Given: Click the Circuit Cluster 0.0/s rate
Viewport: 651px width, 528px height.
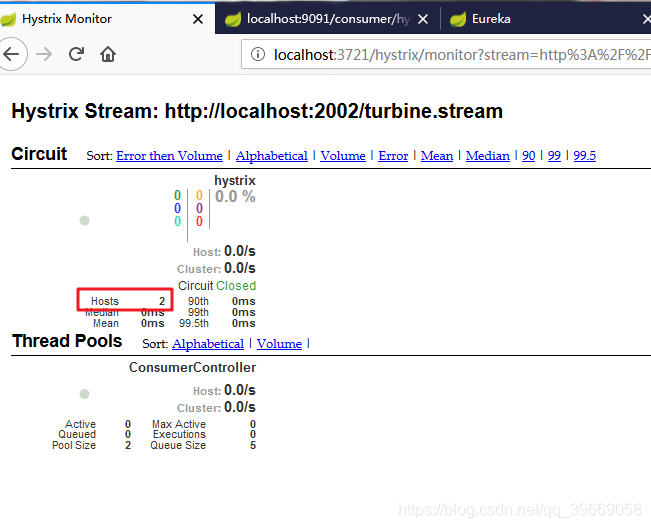Looking at the screenshot, I should coord(240,268).
